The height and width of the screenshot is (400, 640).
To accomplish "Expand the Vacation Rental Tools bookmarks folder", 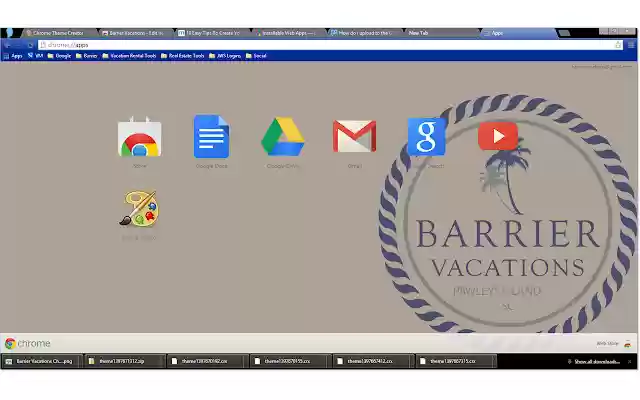I will click(129, 56).
